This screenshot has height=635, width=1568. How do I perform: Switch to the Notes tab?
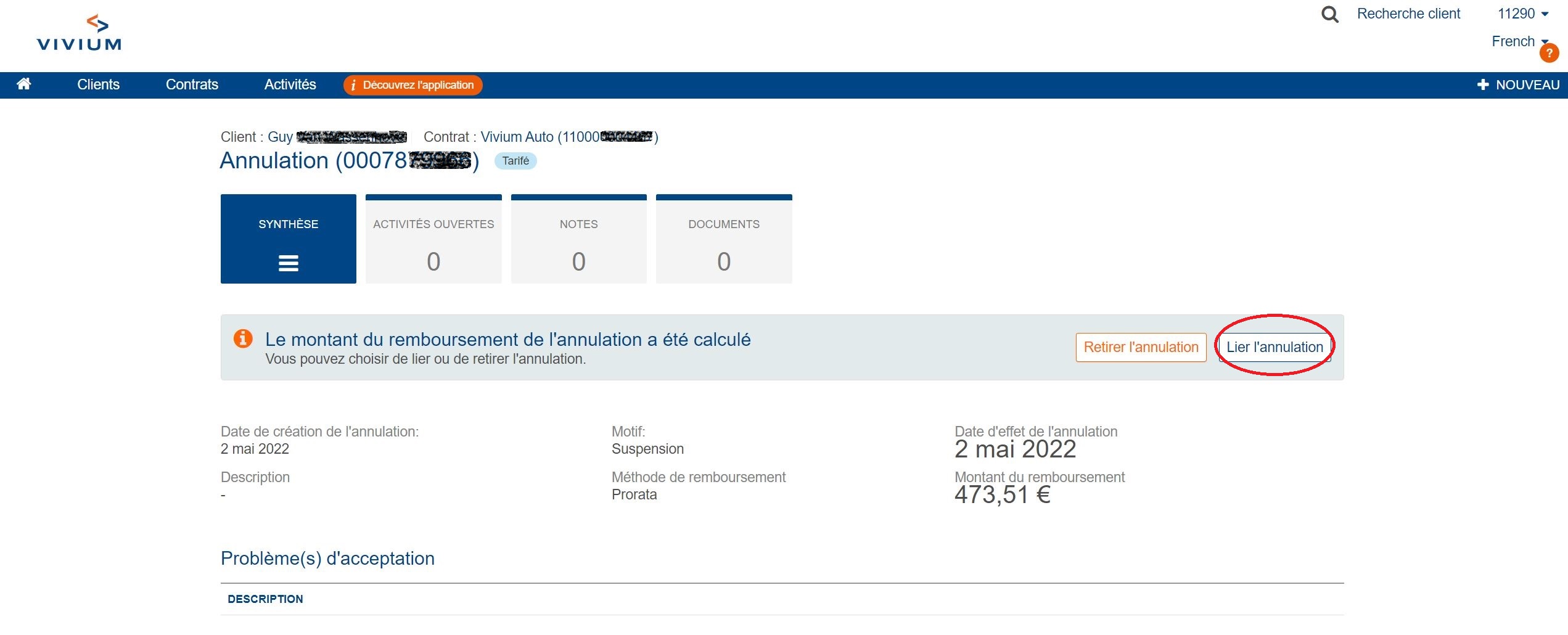pos(578,239)
